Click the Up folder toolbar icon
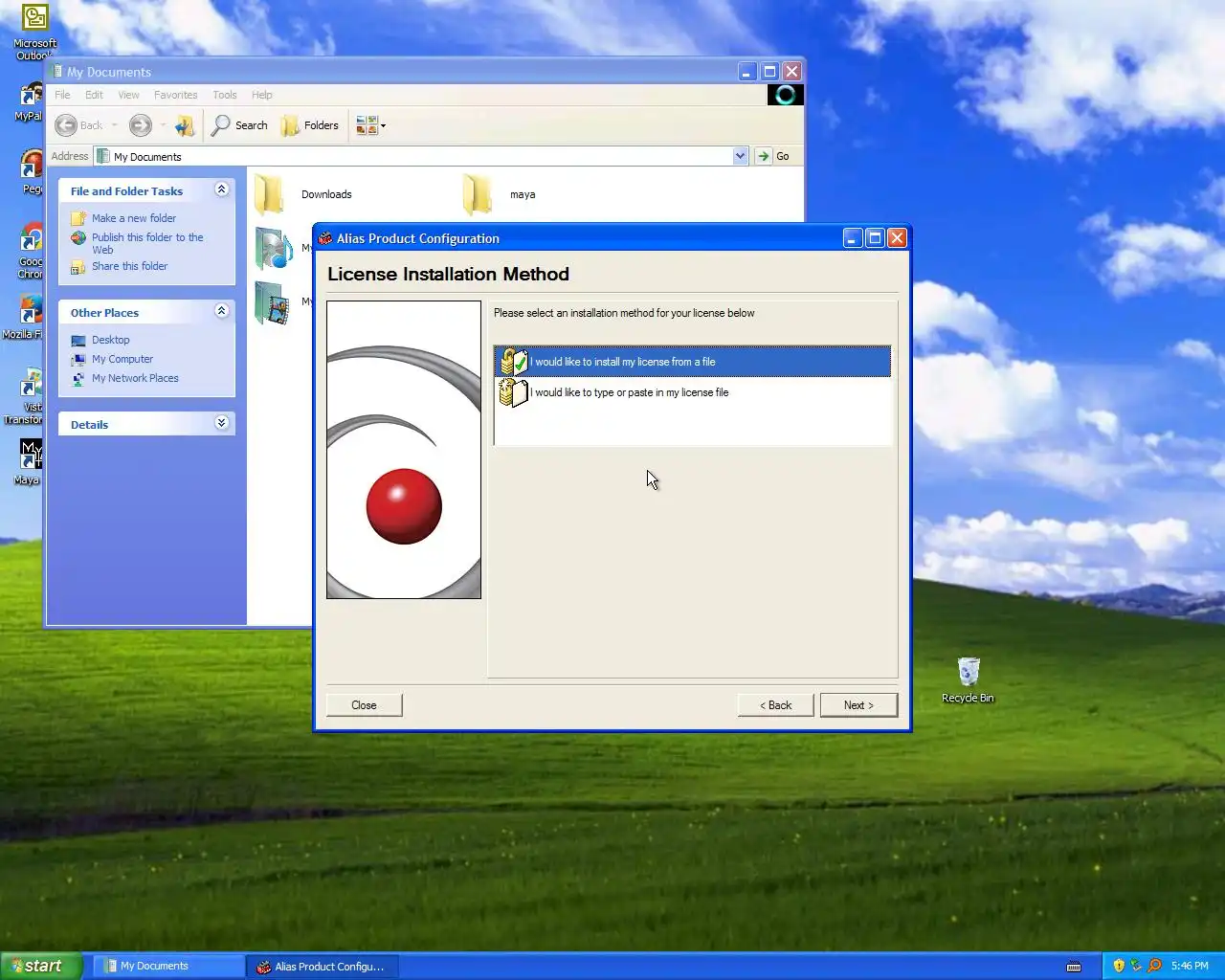The height and width of the screenshot is (980, 1225). [185, 125]
